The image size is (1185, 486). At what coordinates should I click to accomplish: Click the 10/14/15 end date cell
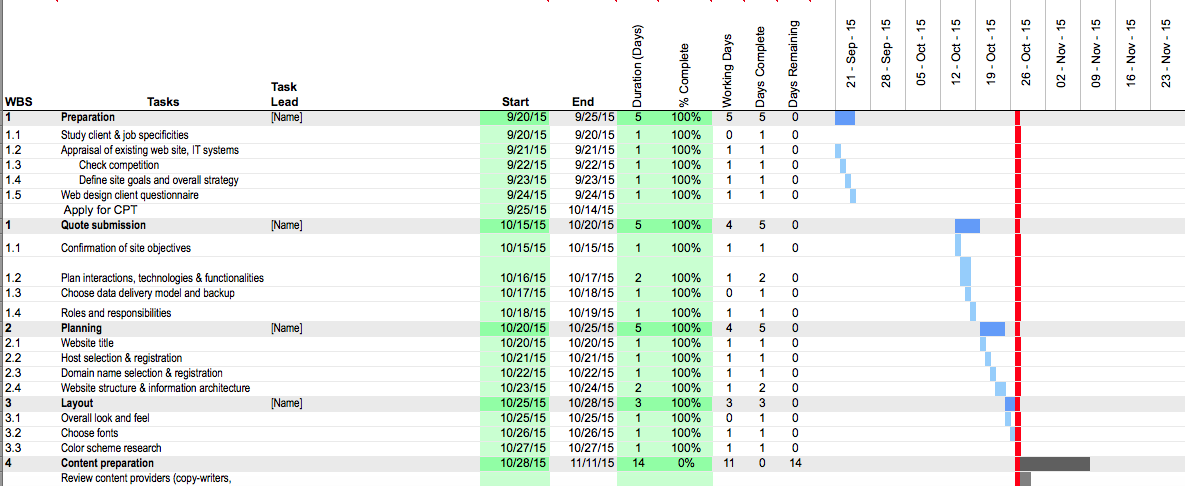click(x=590, y=210)
